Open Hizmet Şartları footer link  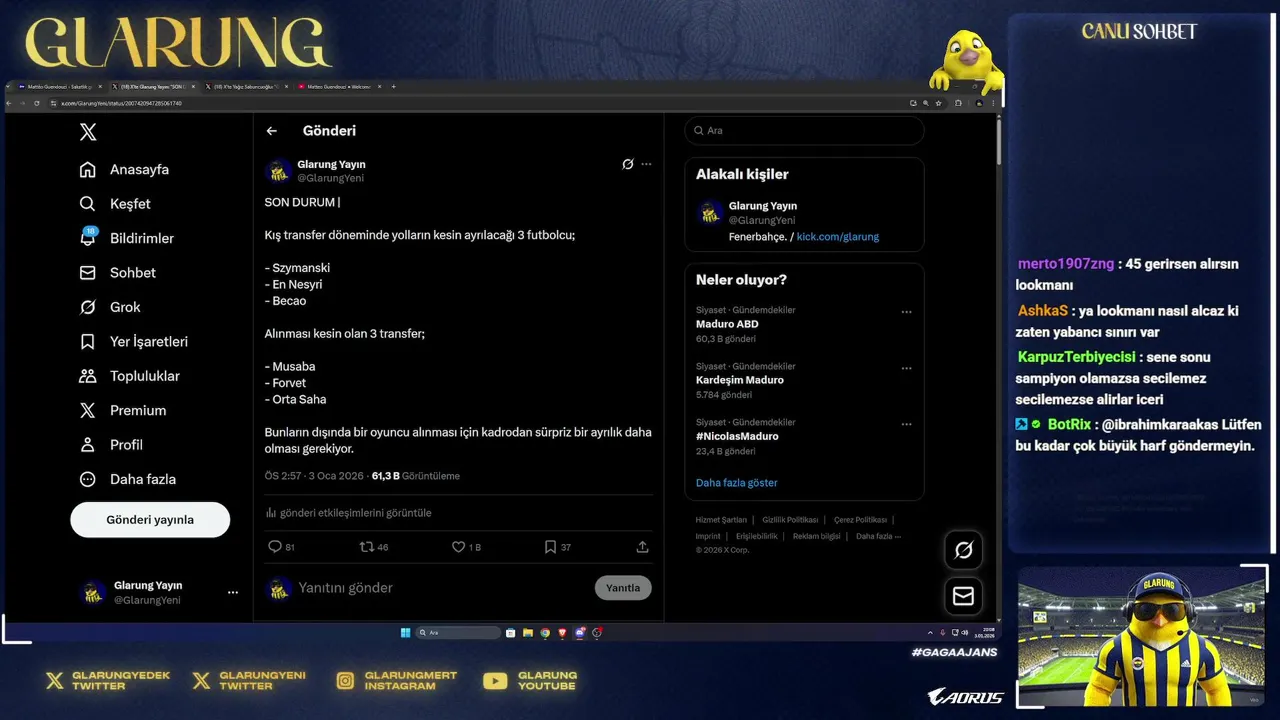721,520
